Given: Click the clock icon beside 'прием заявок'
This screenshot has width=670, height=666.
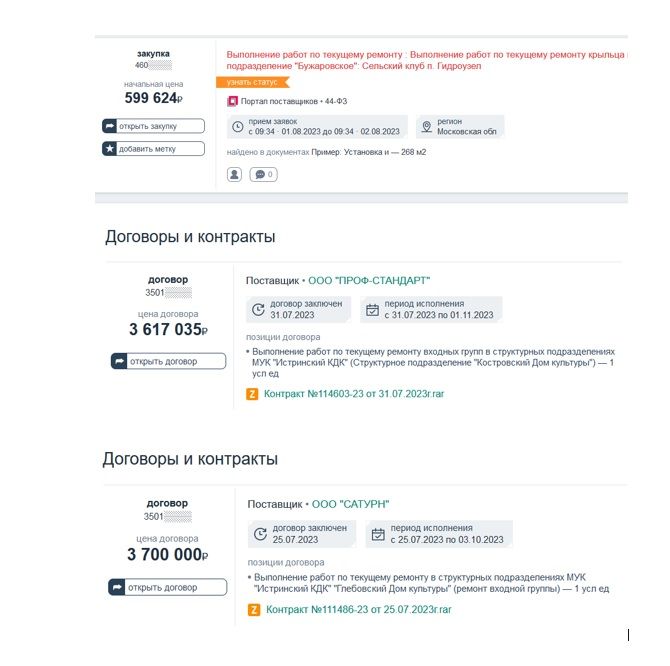Looking at the screenshot, I should click(x=237, y=127).
